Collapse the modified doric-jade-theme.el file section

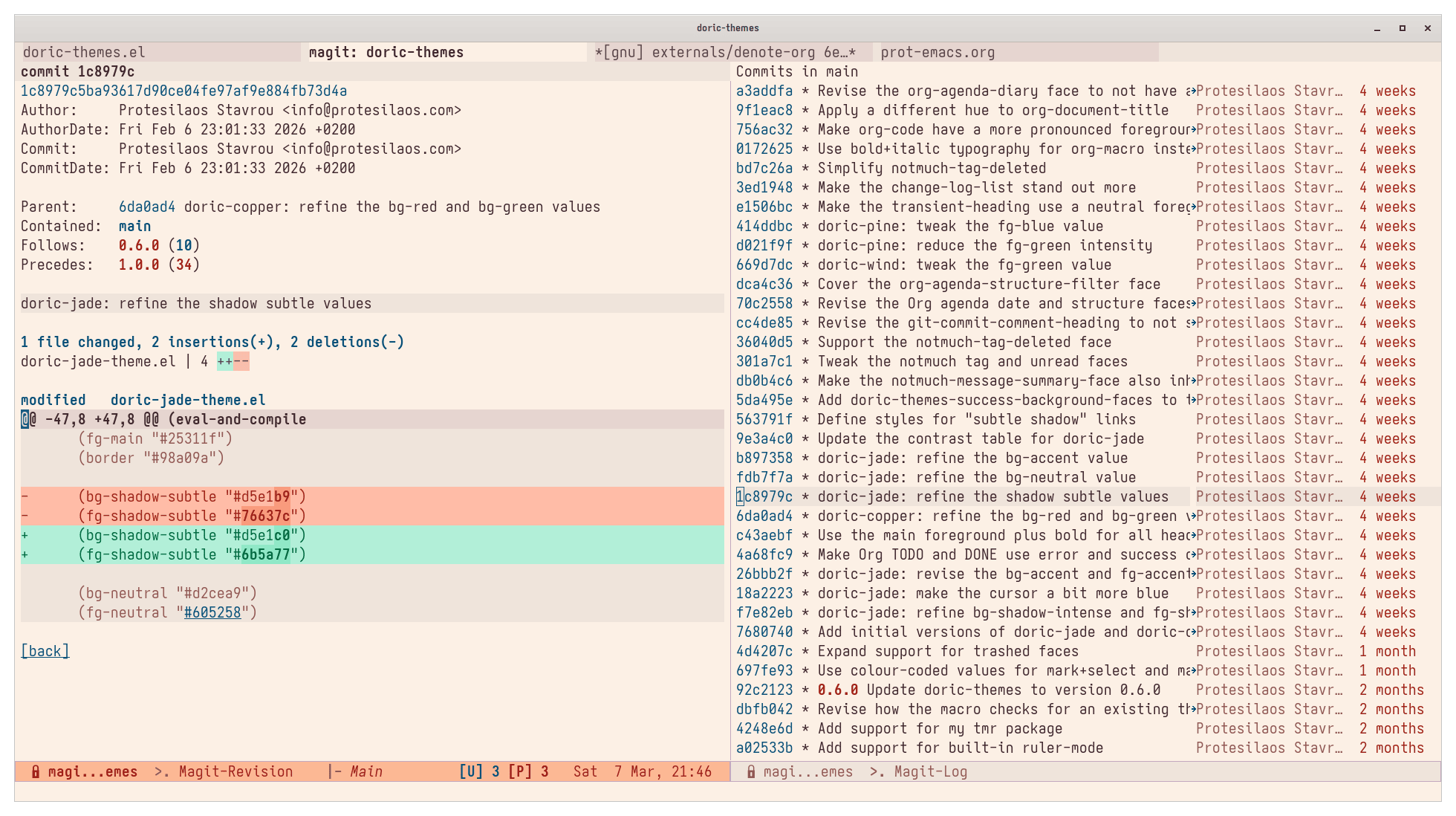[x=143, y=400]
